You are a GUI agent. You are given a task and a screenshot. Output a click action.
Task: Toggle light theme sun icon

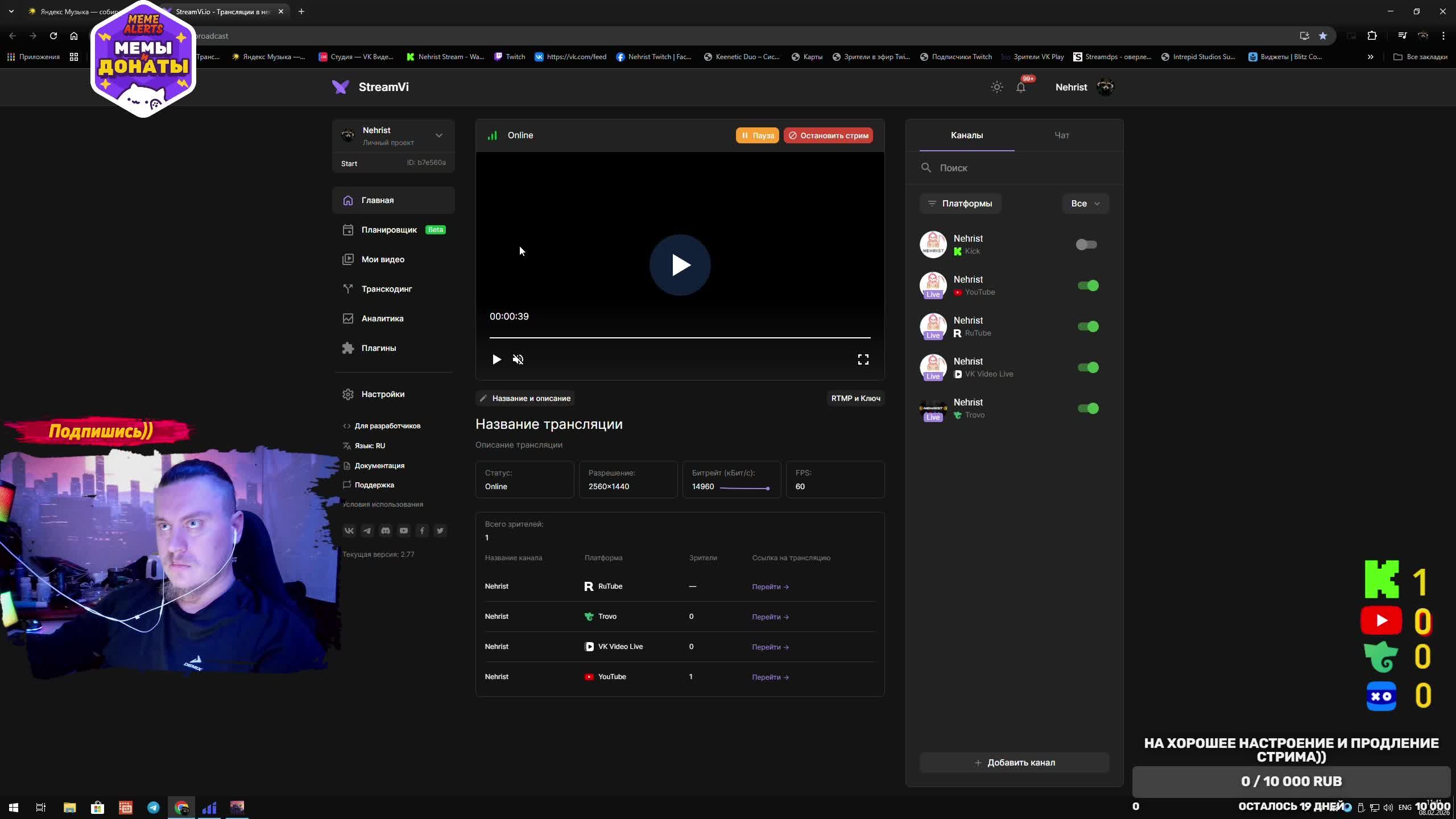pyautogui.click(x=996, y=87)
